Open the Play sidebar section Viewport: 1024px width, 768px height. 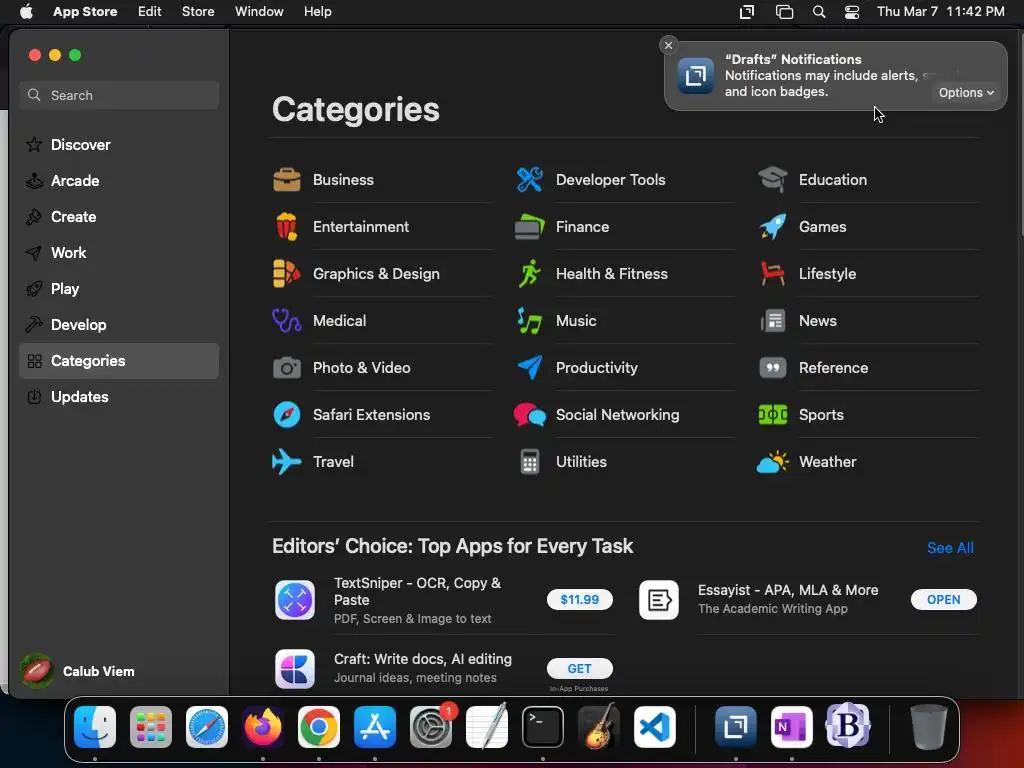[119, 288]
